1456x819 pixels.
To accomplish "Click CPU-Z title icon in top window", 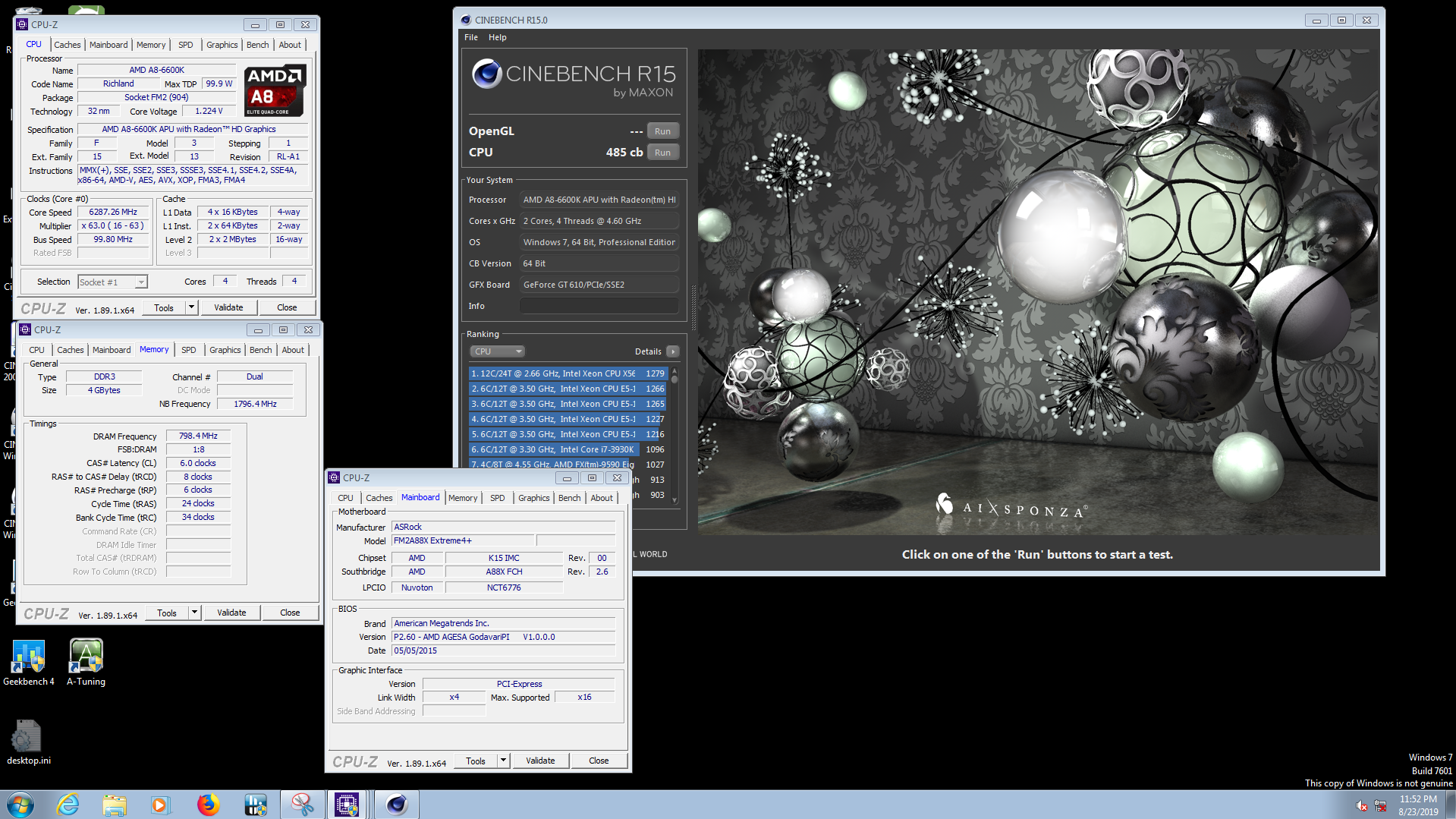I will (x=22, y=24).
